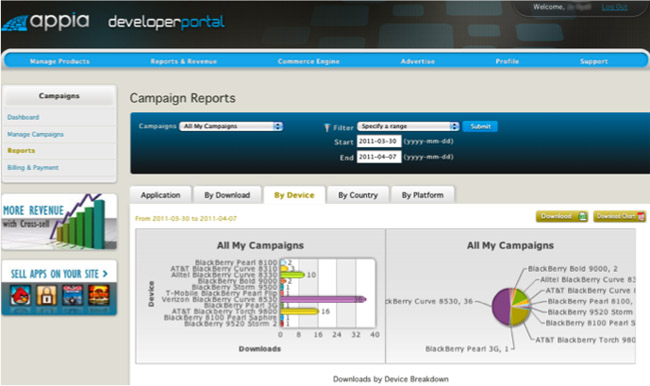The image size is (650, 386).
Task: Open Manage Products menu
Action: coord(60,61)
